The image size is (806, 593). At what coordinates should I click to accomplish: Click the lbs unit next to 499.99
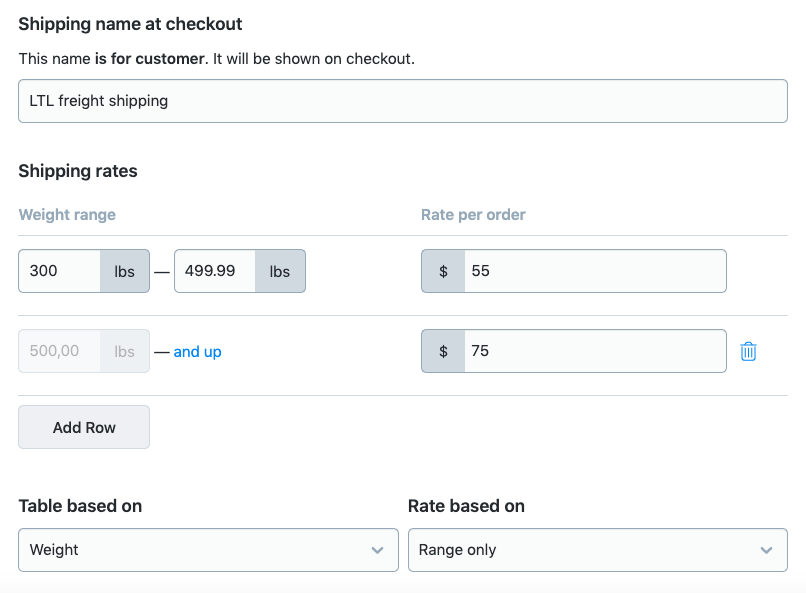280,271
